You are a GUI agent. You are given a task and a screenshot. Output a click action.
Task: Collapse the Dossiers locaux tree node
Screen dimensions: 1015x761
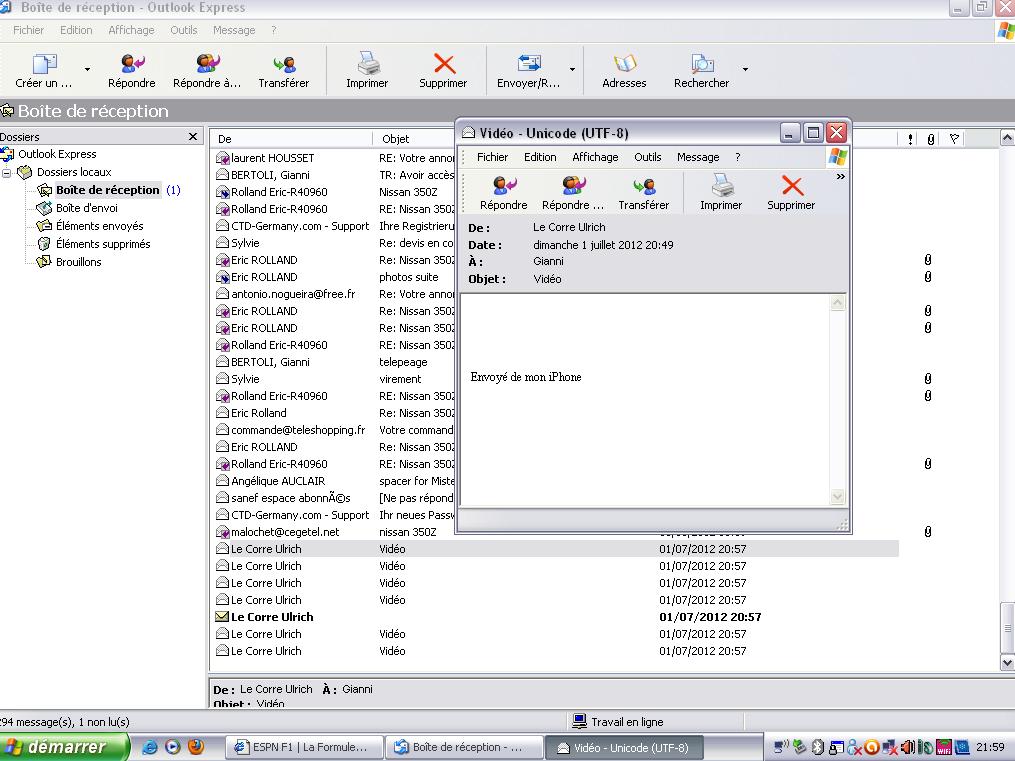6,172
